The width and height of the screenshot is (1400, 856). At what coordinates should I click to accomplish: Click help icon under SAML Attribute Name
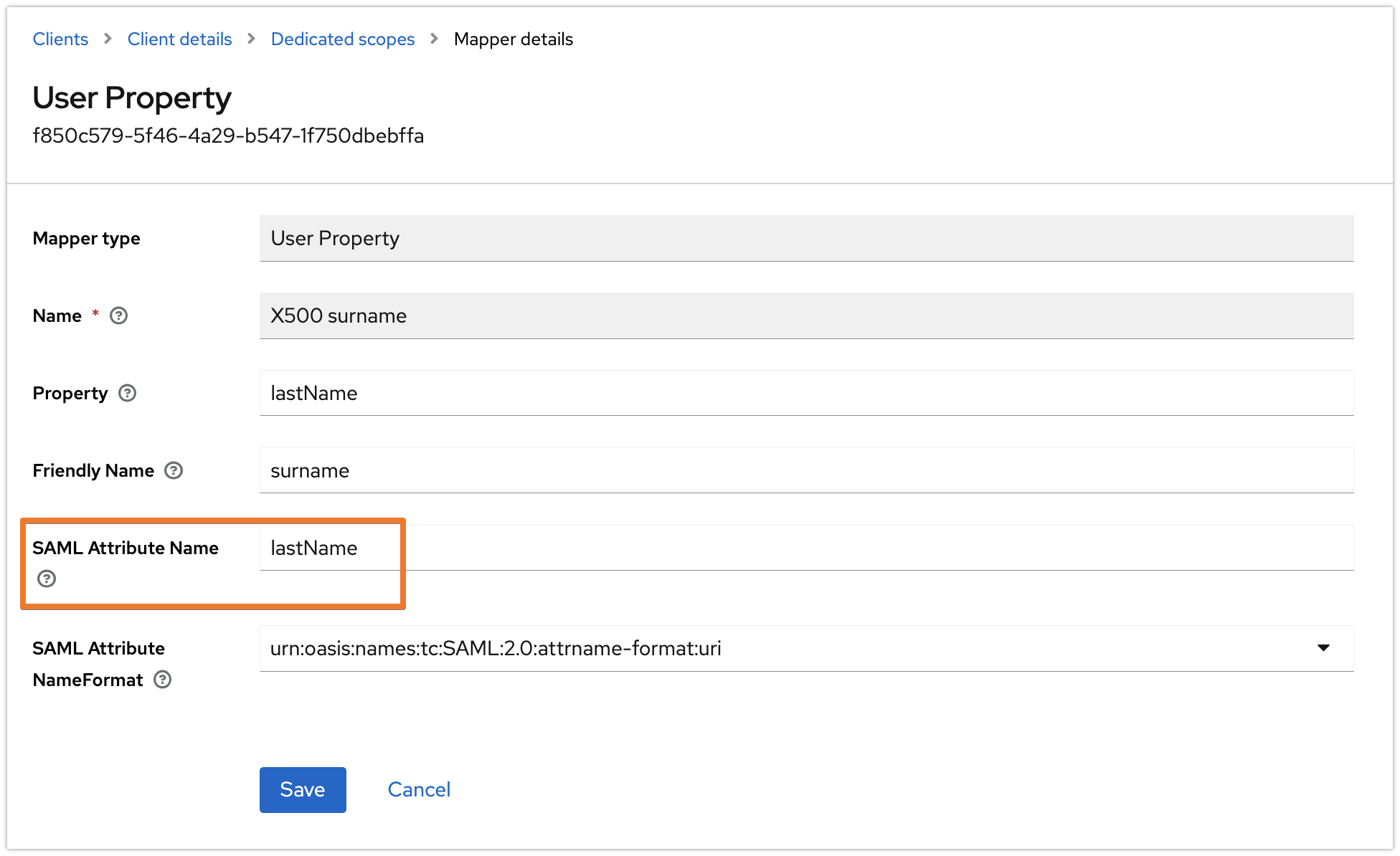pyautogui.click(x=47, y=579)
